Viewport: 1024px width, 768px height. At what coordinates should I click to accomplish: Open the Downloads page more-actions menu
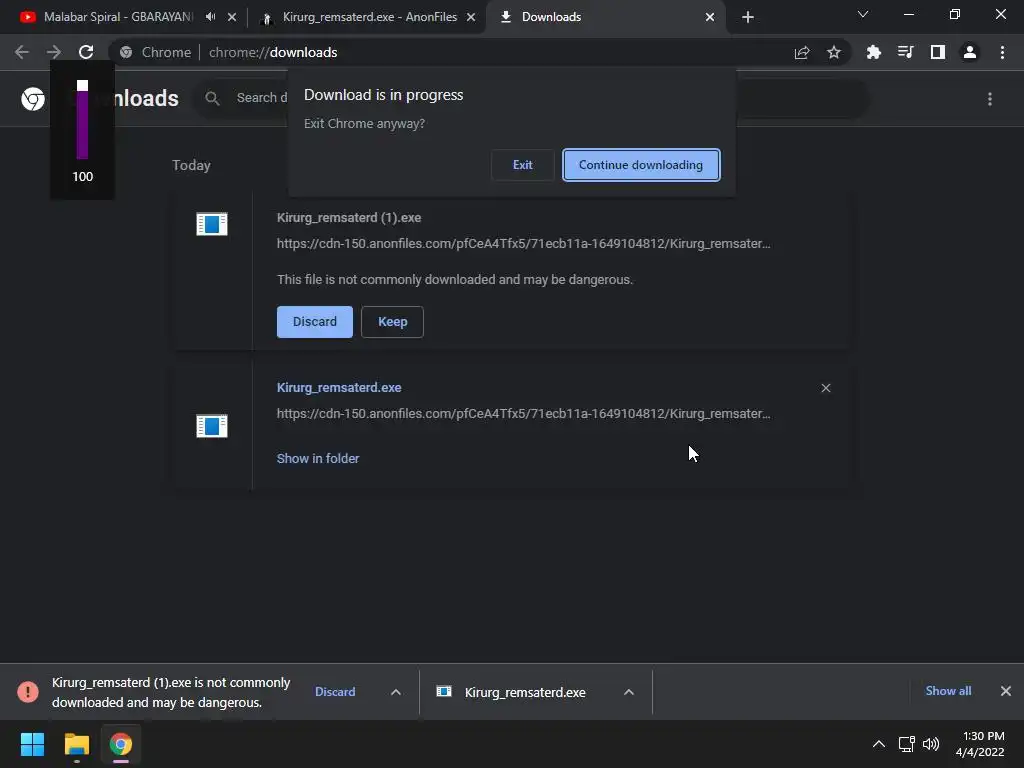[990, 99]
